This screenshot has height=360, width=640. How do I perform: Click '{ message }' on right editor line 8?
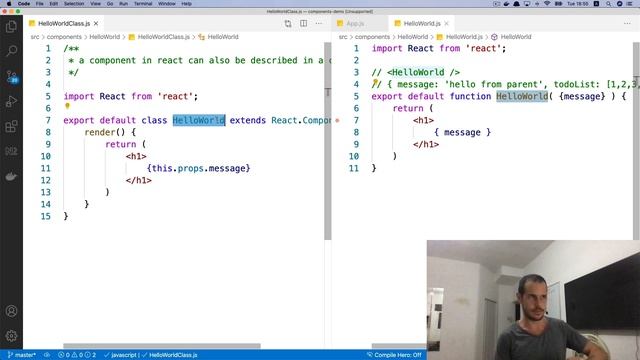point(462,132)
